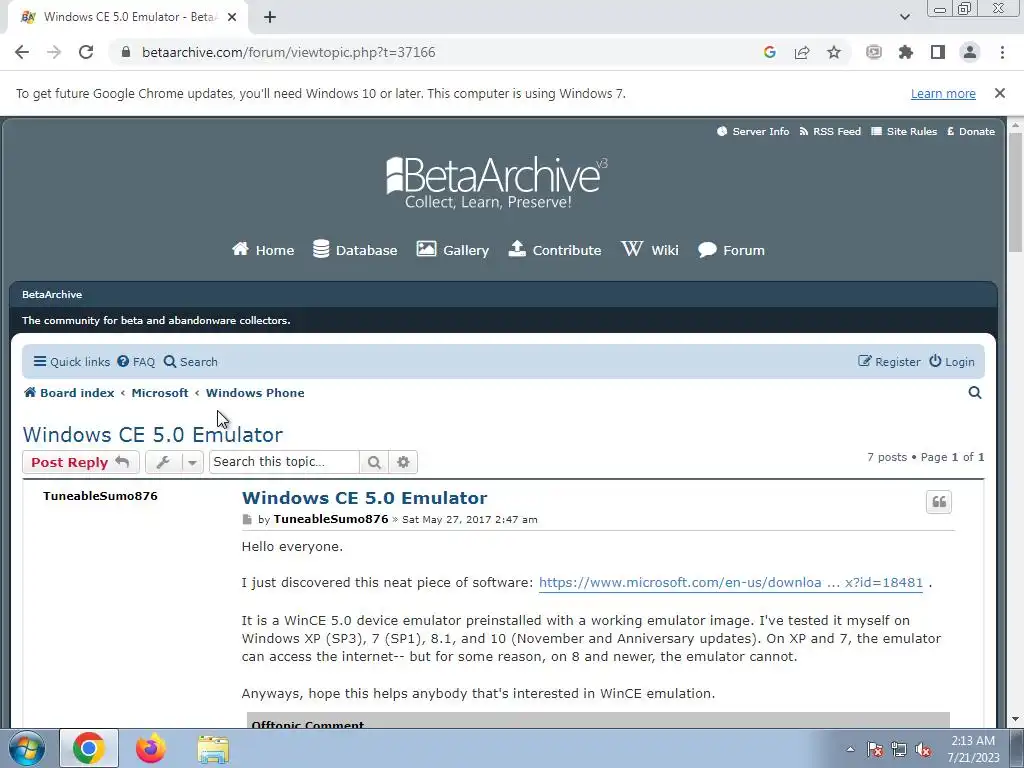Share this page using the share icon
Screen dimensions: 1024x768
coord(802,52)
